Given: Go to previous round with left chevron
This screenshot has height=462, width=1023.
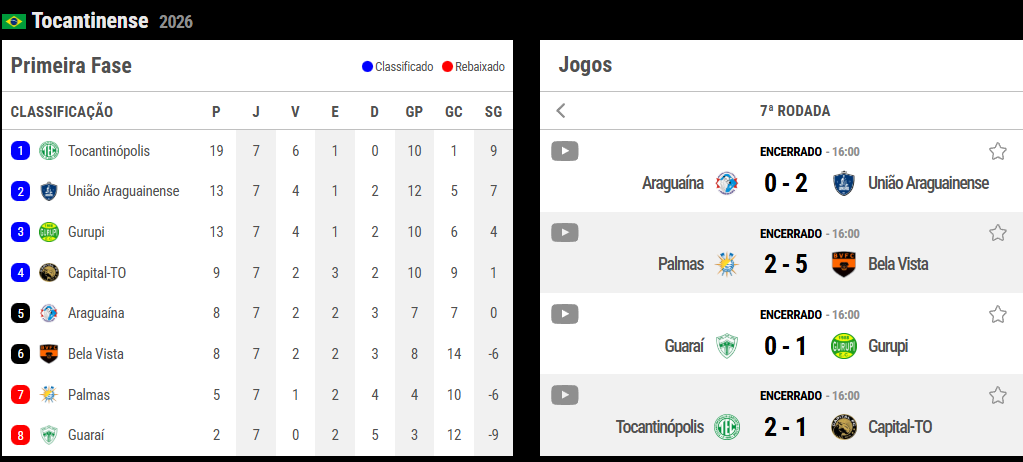Looking at the screenshot, I should click(x=561, y=111).
